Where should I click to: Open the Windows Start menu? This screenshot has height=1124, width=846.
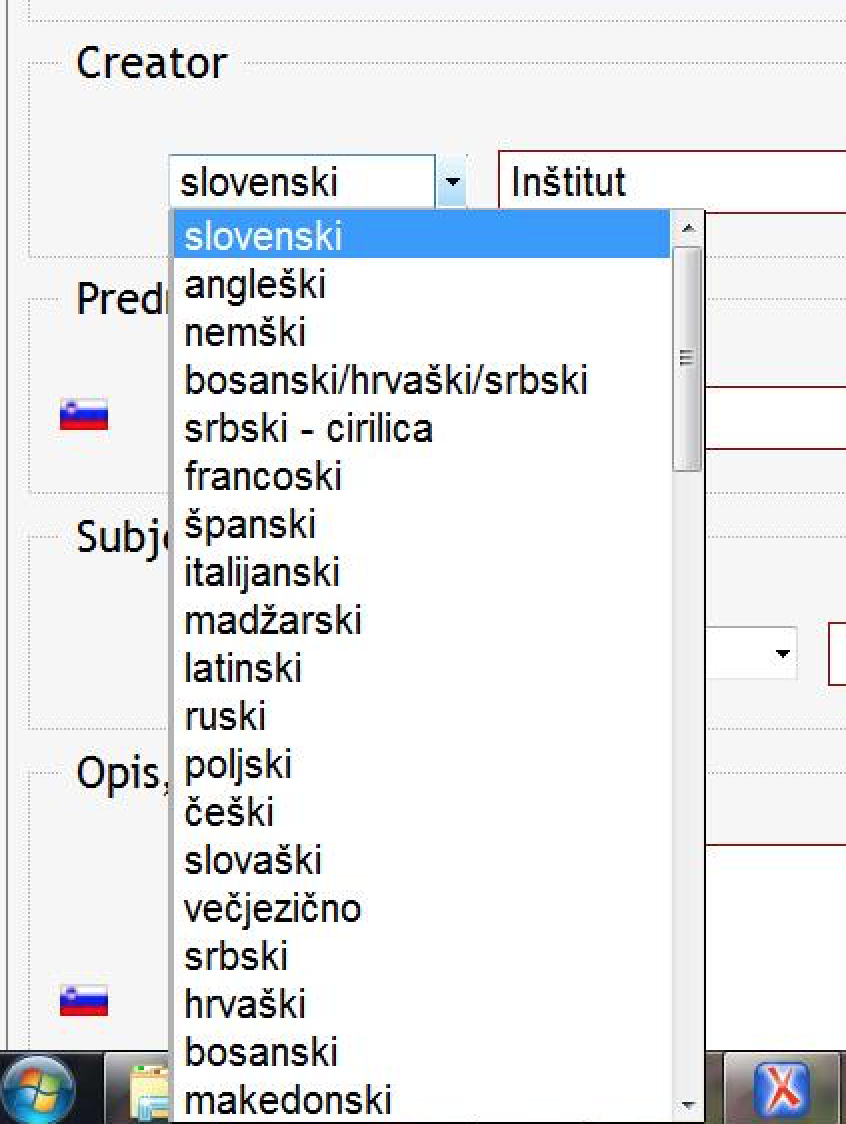(x=37, y=1090)
